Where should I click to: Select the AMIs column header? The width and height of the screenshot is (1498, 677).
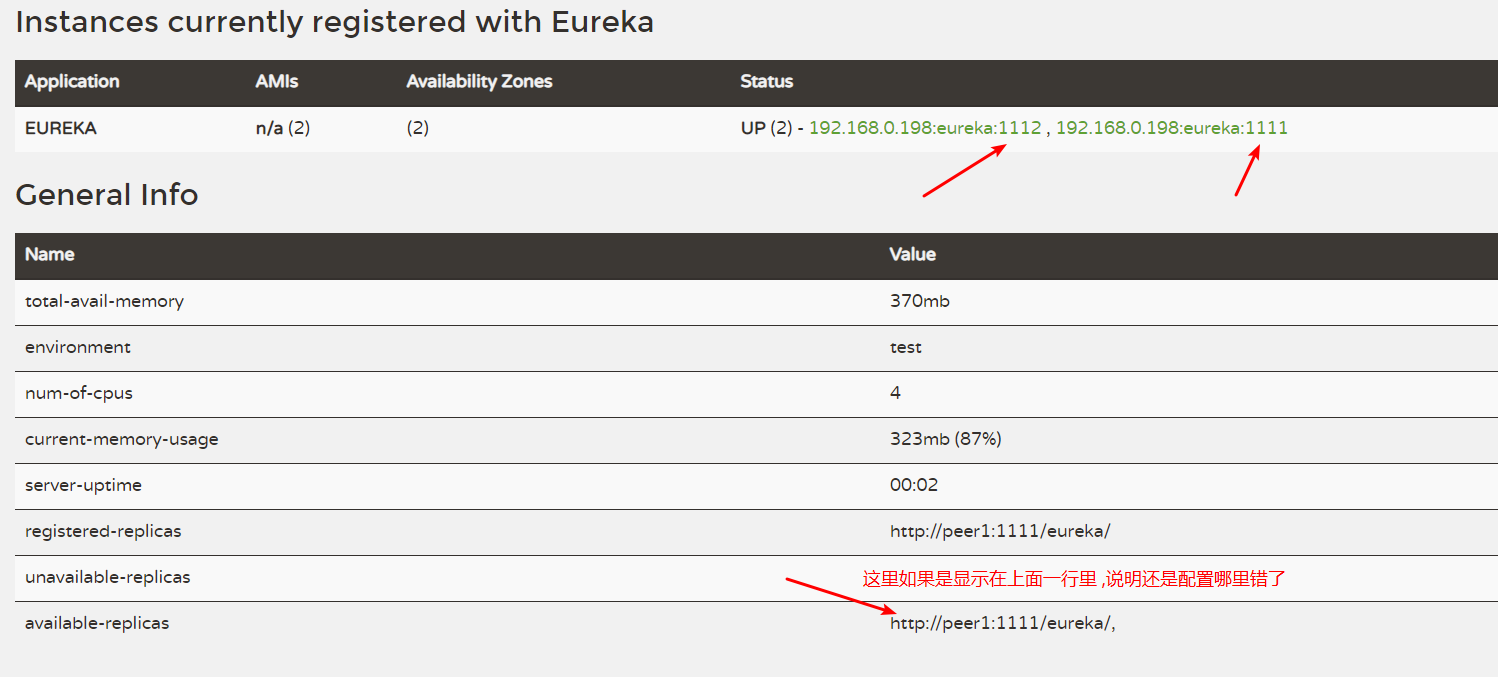pos(277,82)
